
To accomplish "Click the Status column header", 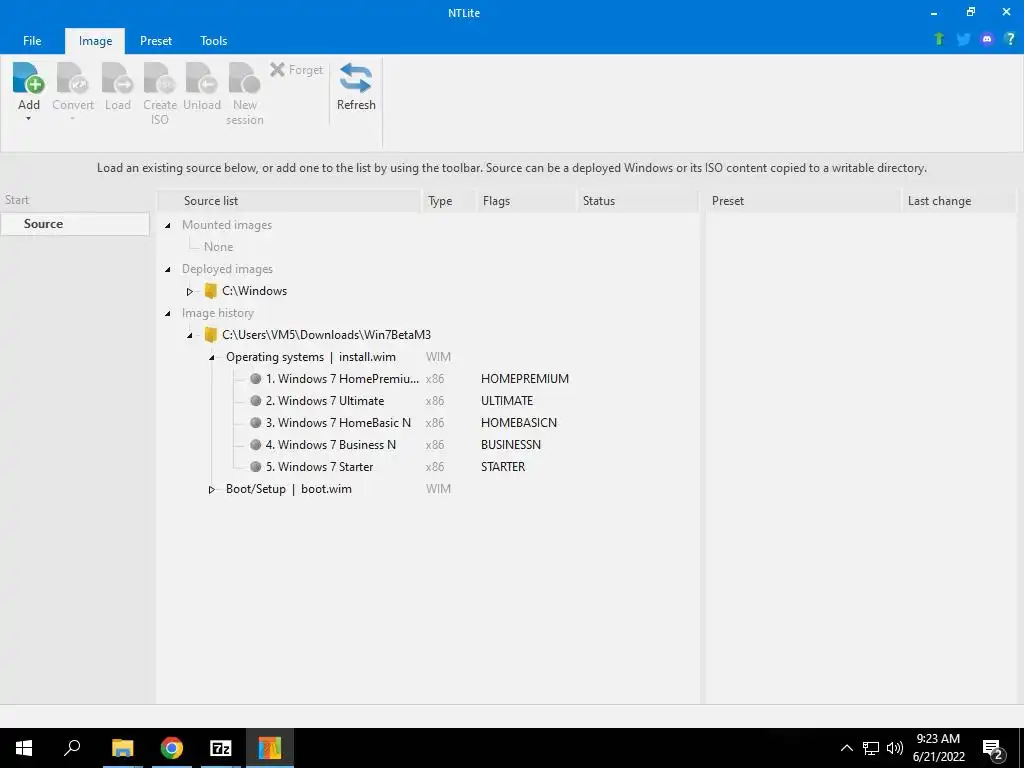I will 638,200.
